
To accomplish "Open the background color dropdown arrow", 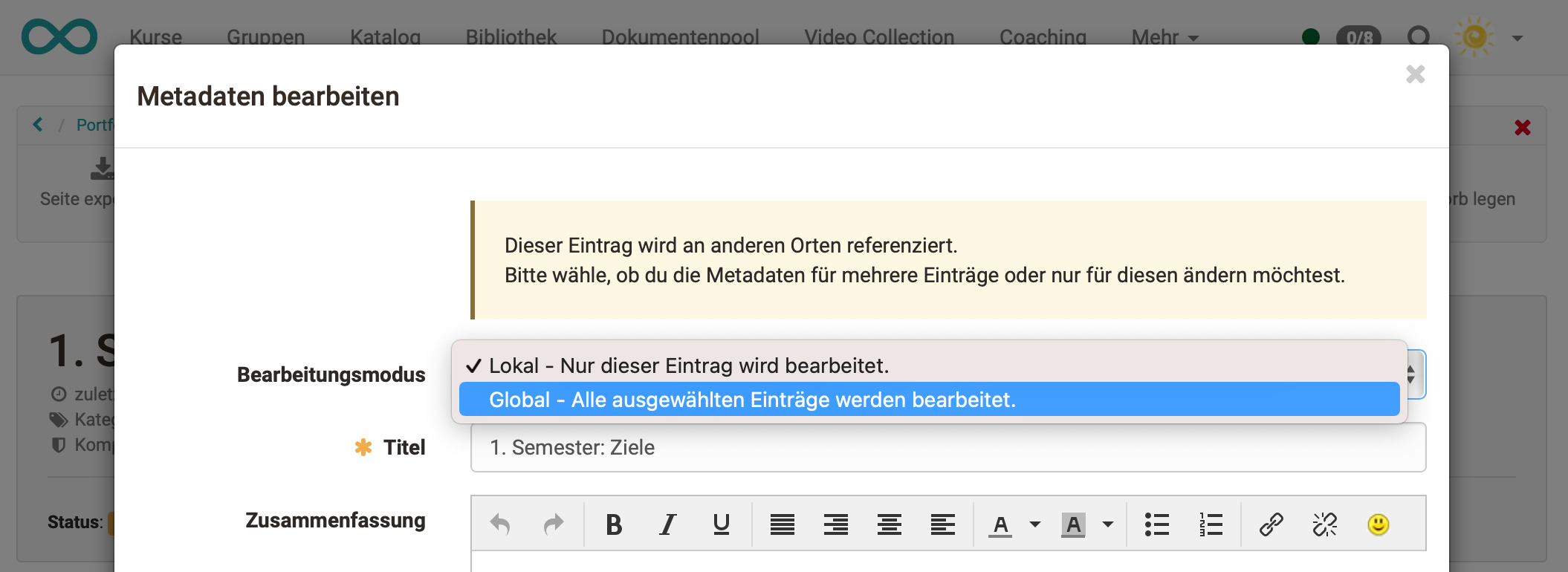I will click(1107, 524).
